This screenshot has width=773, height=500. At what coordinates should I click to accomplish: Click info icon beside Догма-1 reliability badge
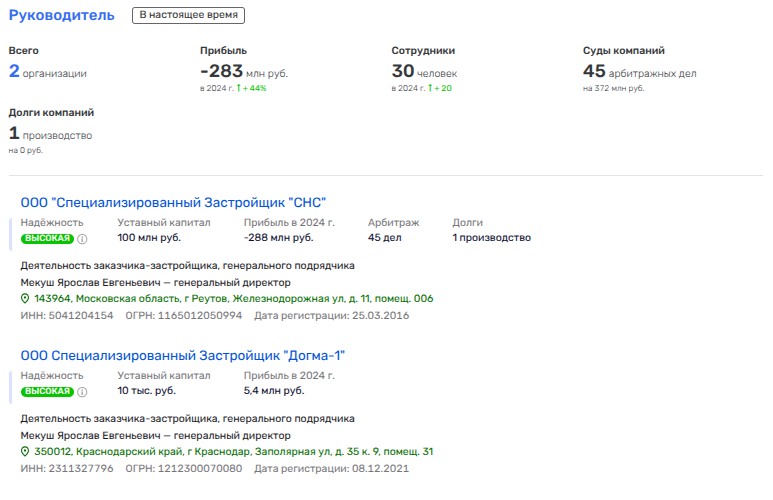pyautogui.click(x=83, y=392)
